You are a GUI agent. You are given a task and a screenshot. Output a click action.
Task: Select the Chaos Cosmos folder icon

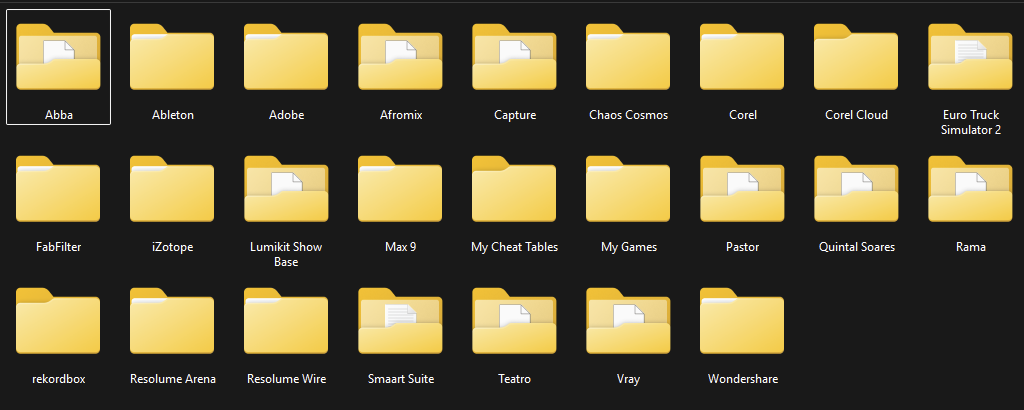(628, 57)
